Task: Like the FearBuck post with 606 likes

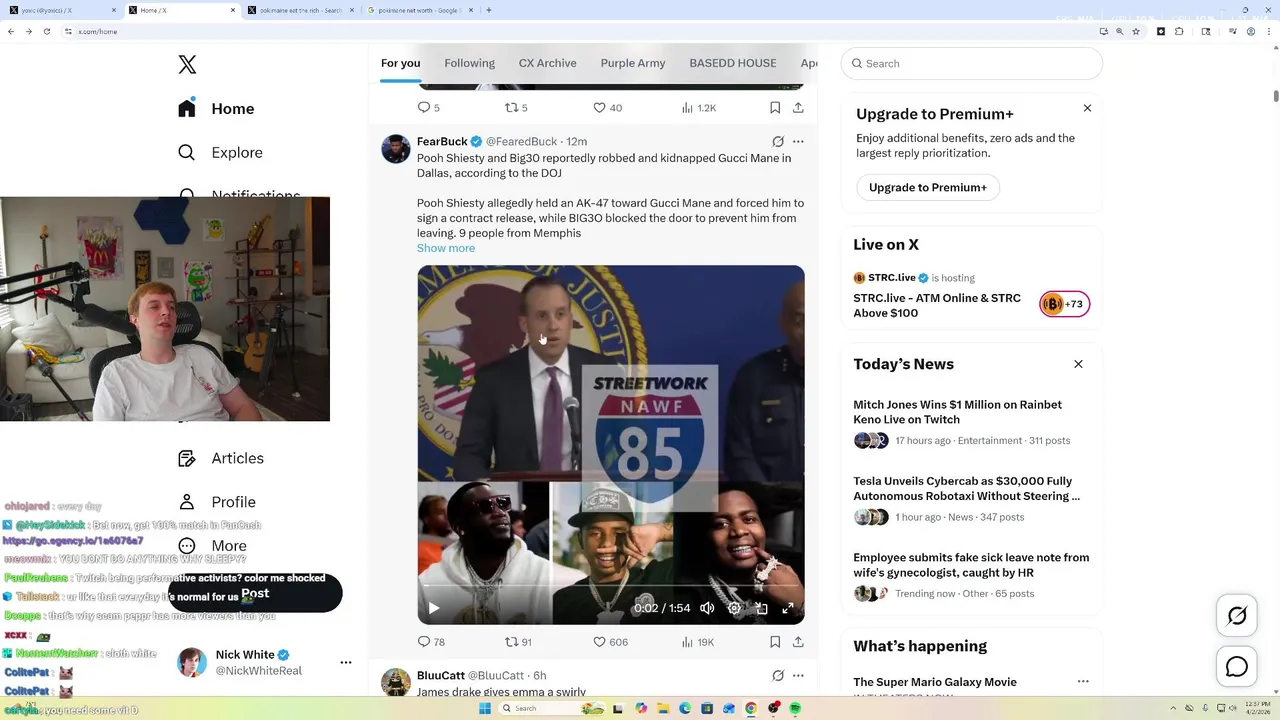Action: 610,642
